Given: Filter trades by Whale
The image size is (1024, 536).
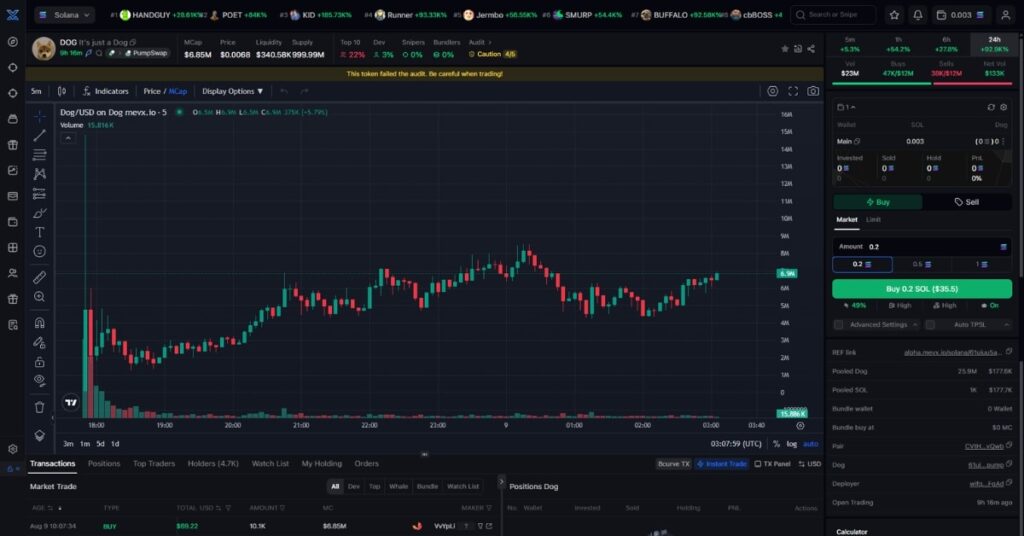Looking at the screenshot, I should pyautogui.click(x=398, y=486).
